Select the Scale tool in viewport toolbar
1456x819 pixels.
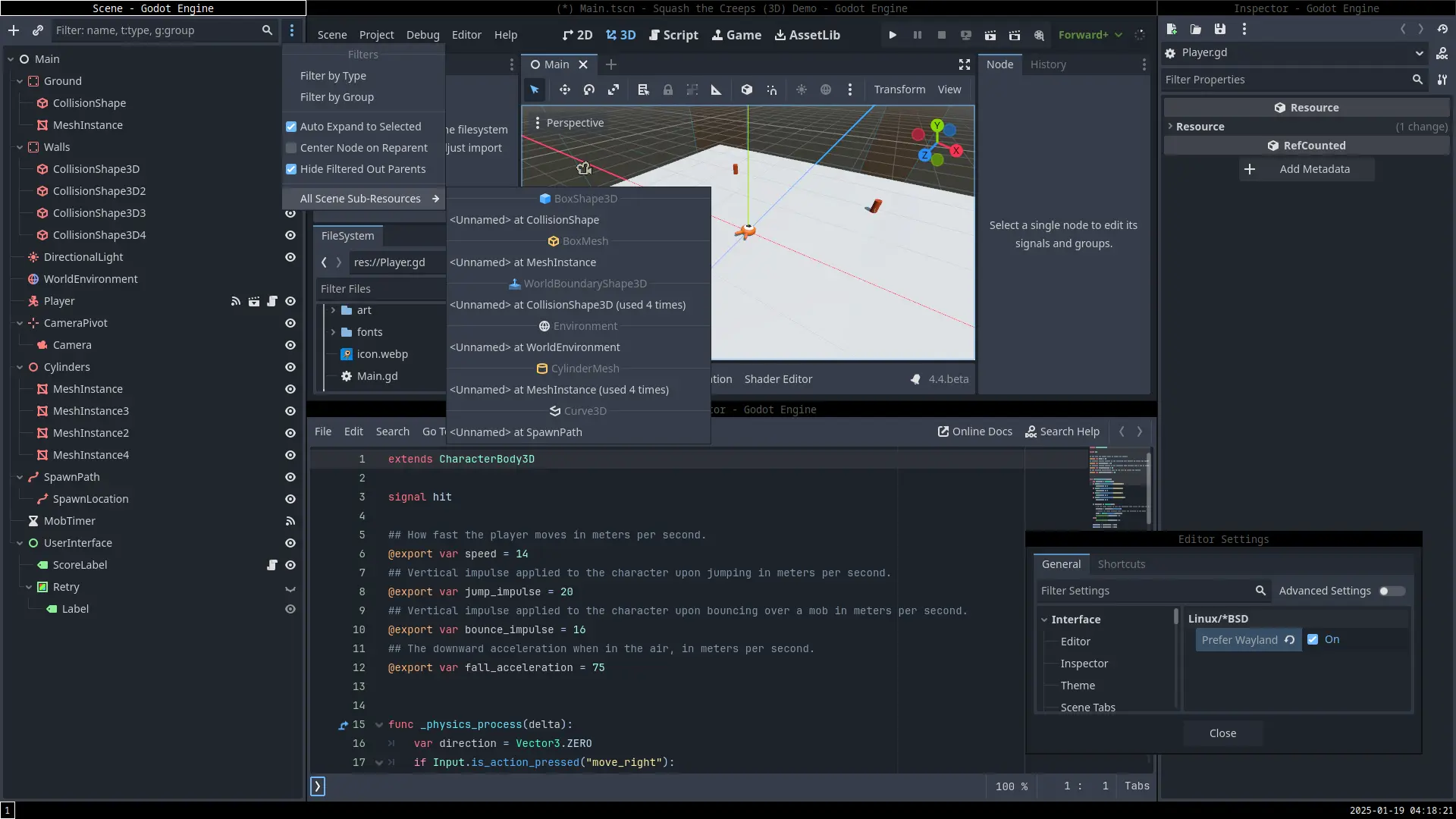(613, 89)
